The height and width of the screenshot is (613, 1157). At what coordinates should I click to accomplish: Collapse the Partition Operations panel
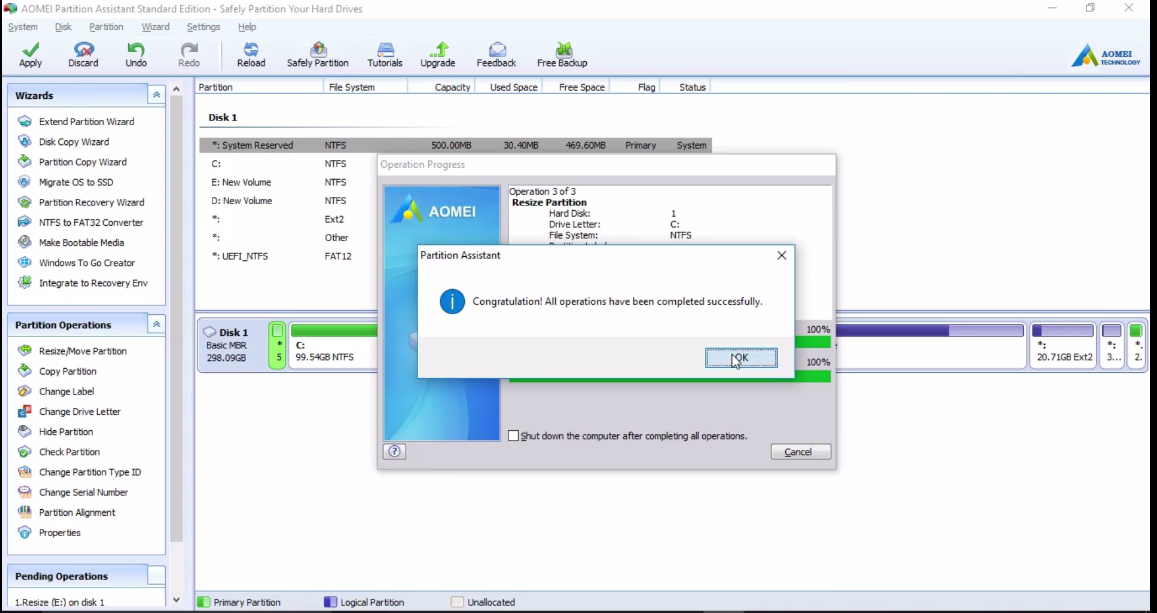[x=156, y=325]
